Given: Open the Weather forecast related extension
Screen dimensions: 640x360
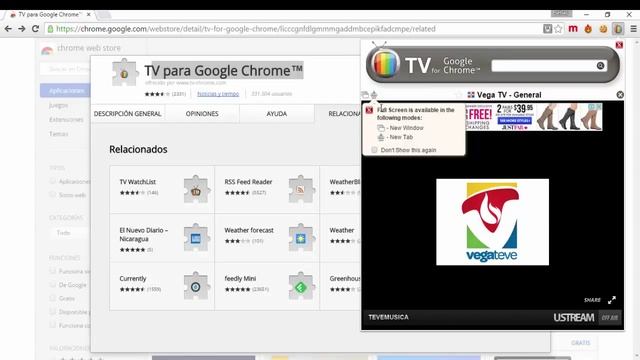Looking at the screenshot, I should (267, 238).
